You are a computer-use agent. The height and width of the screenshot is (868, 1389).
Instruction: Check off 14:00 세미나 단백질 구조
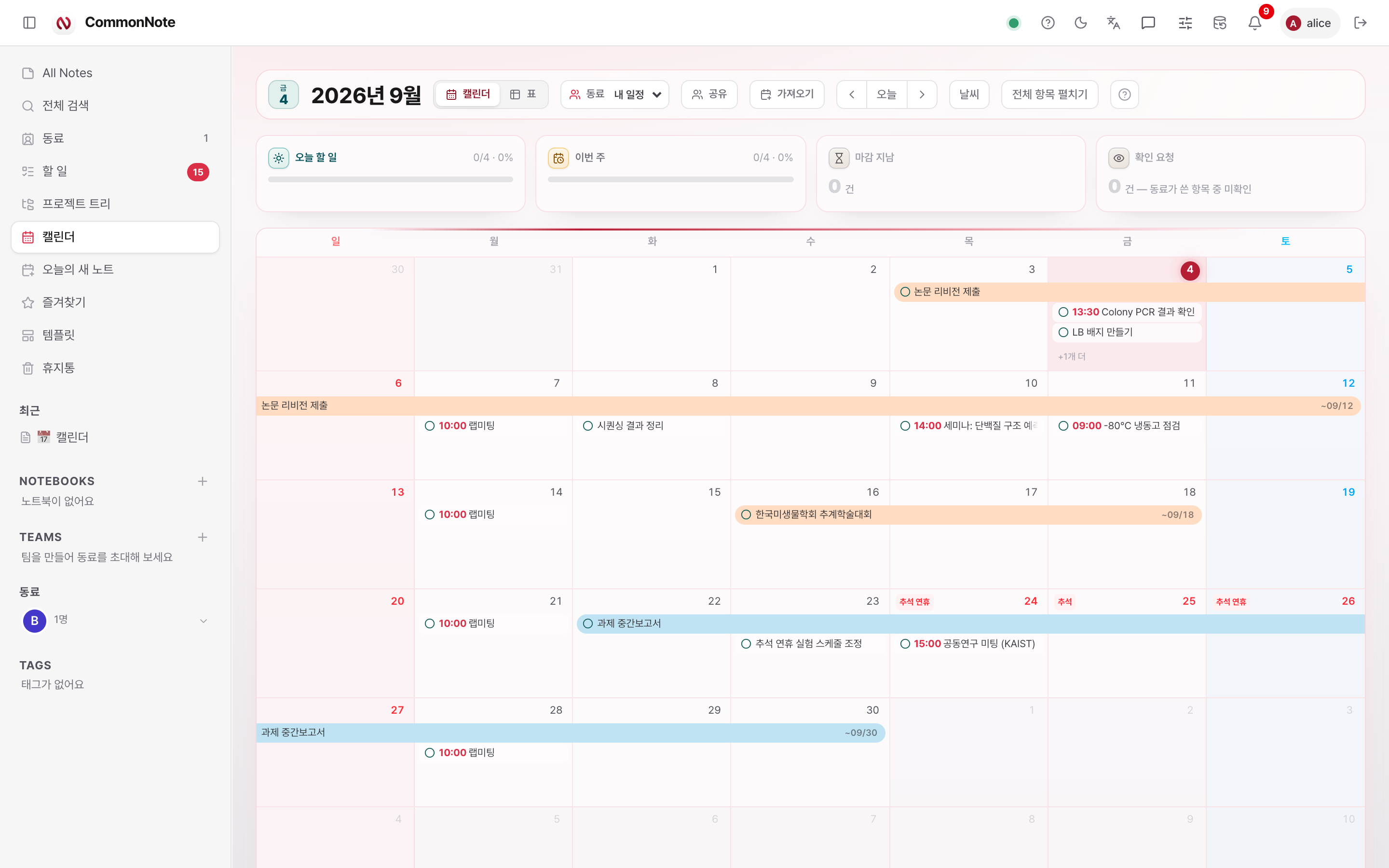click(x=905, y=425)
